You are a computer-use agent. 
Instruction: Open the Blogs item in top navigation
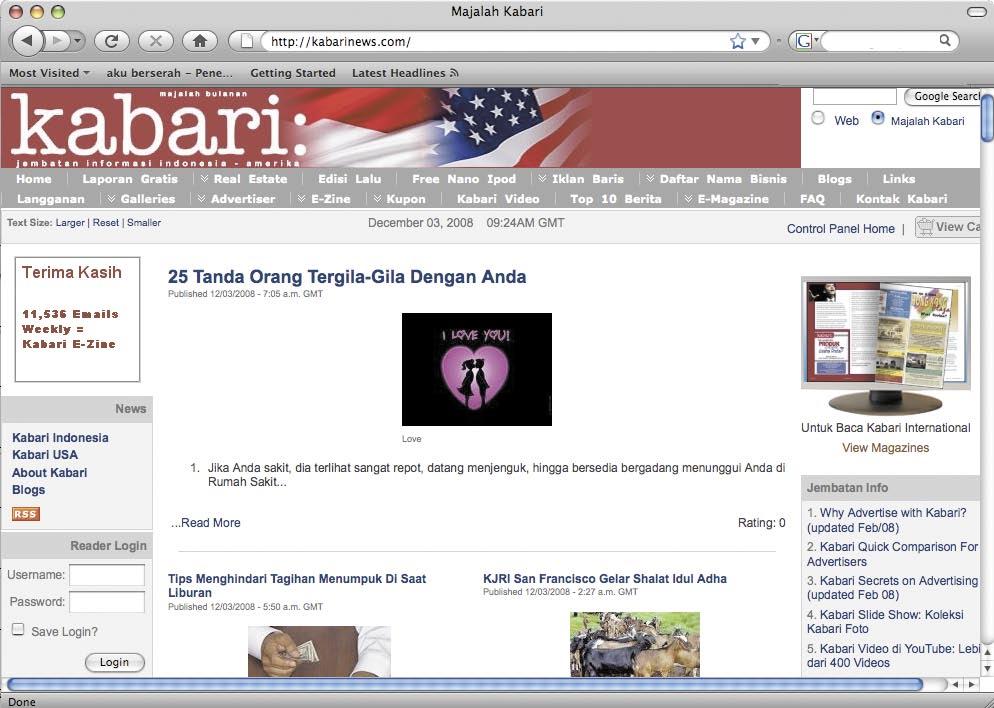click(834, 179)
